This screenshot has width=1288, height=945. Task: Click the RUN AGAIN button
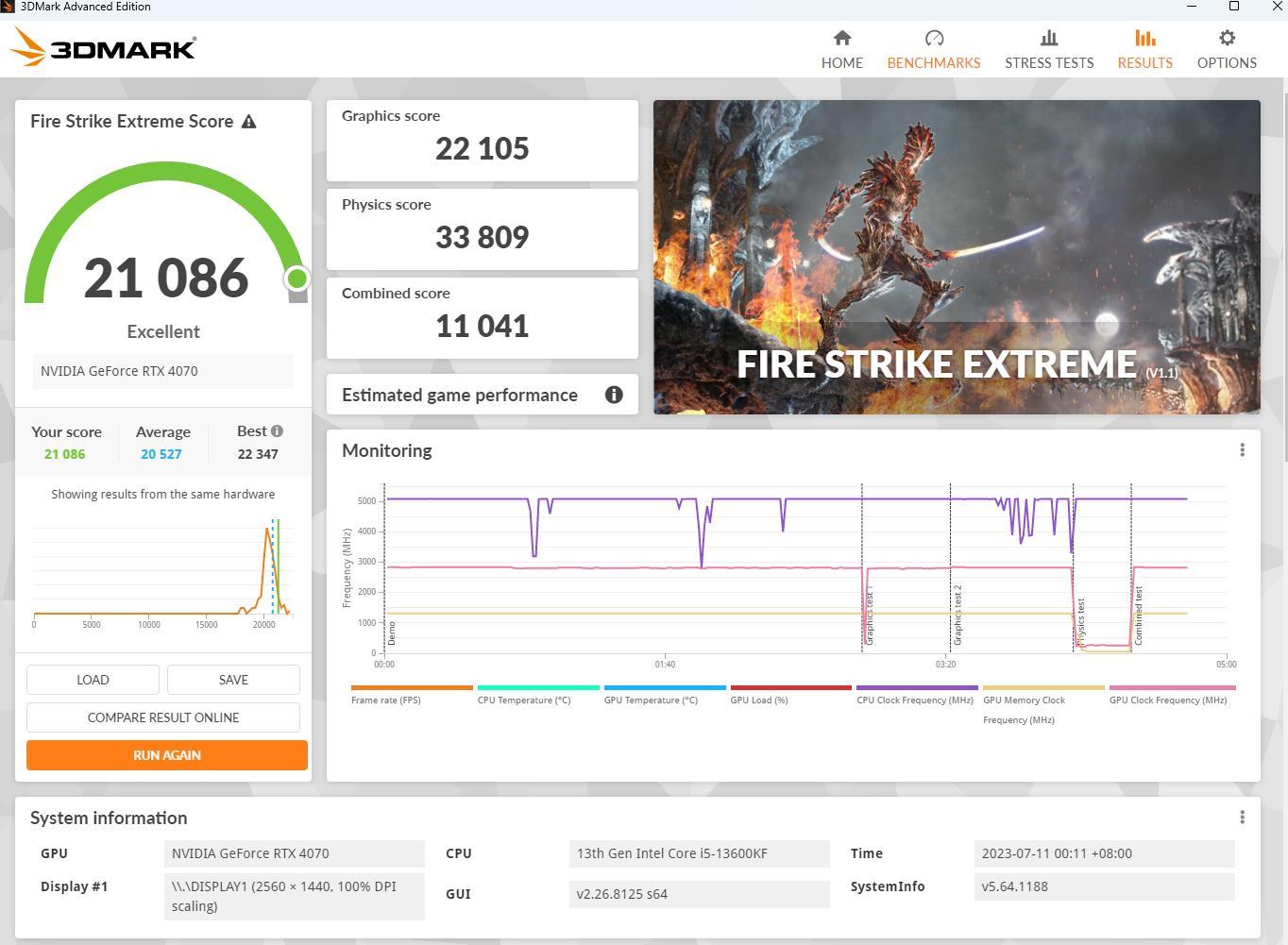[x=167, y=755]
